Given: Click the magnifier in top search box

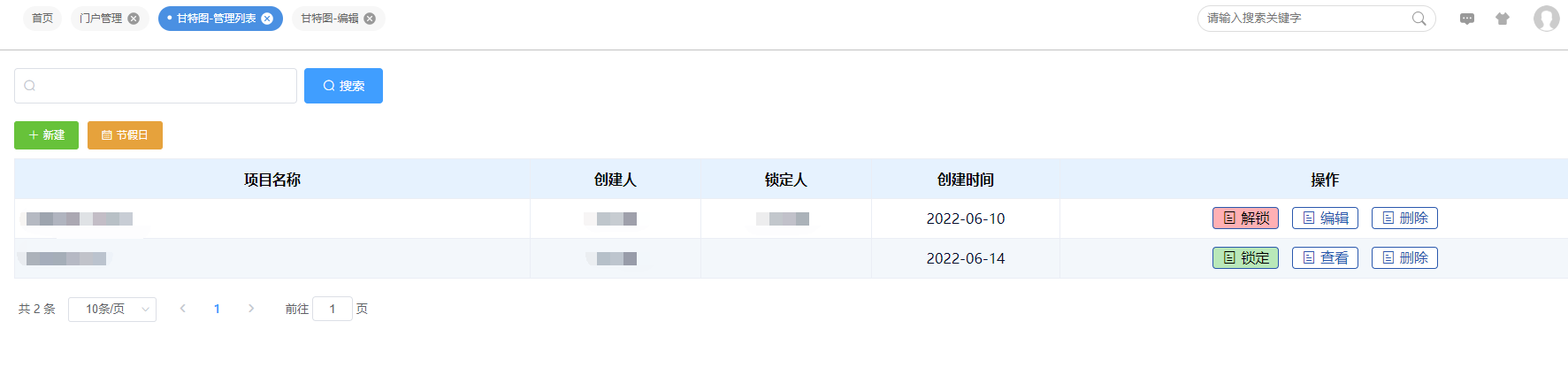Looking at the screenshot, I should [x=1419, y=19].
